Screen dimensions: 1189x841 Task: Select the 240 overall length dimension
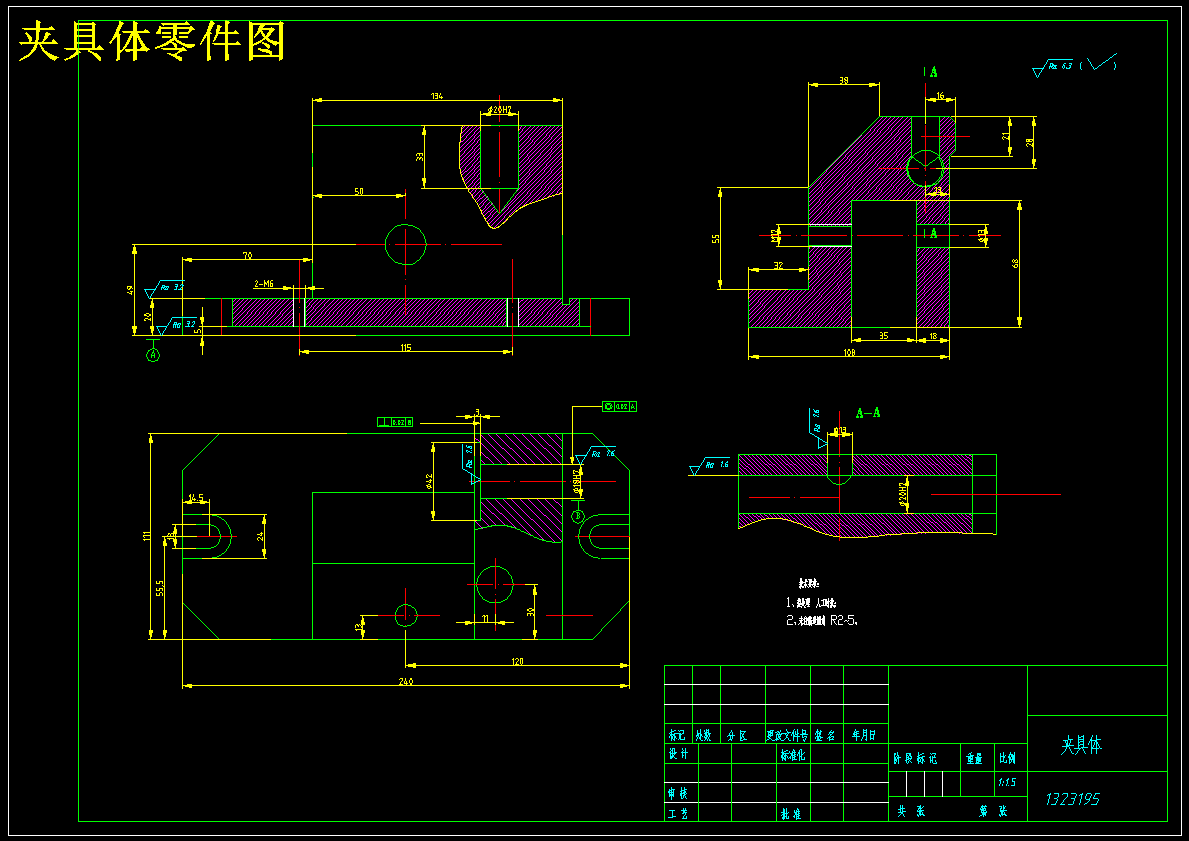[x=406, y=682]
